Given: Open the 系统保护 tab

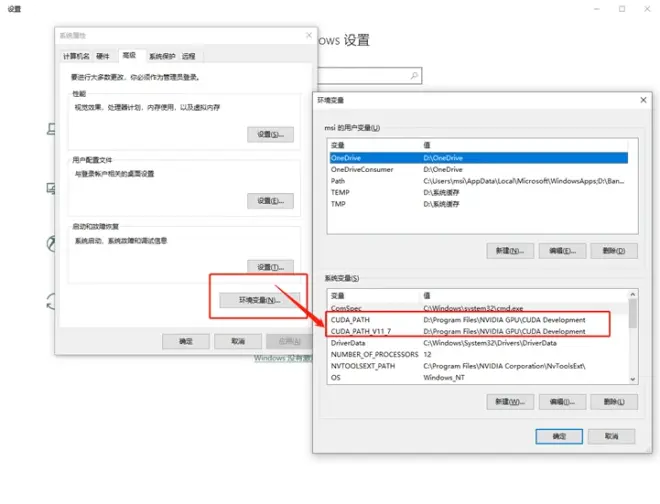Looking at the screenshot, I should pos(162,56).
